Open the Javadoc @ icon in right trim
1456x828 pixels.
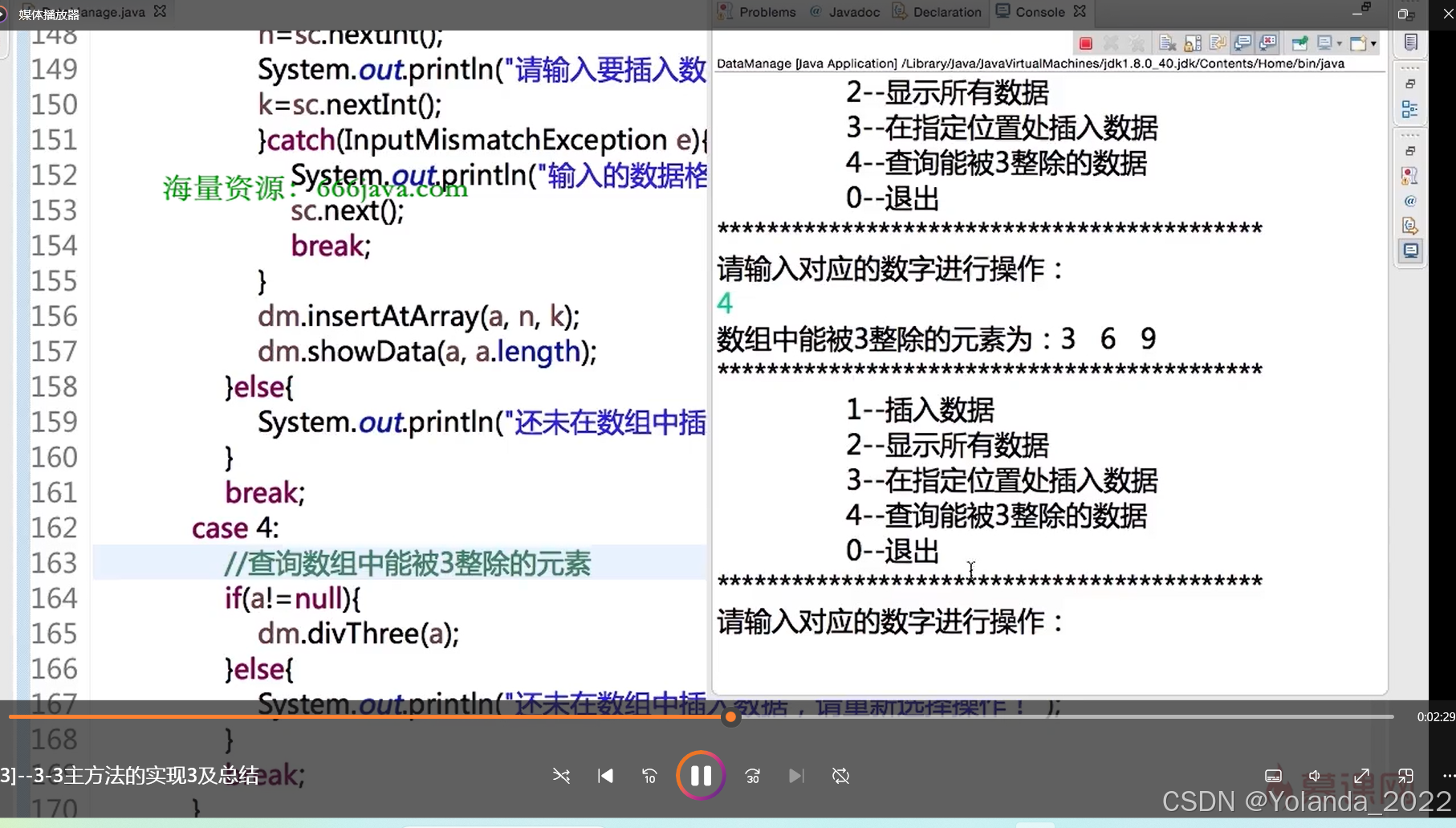click(x=1410, y=201)
